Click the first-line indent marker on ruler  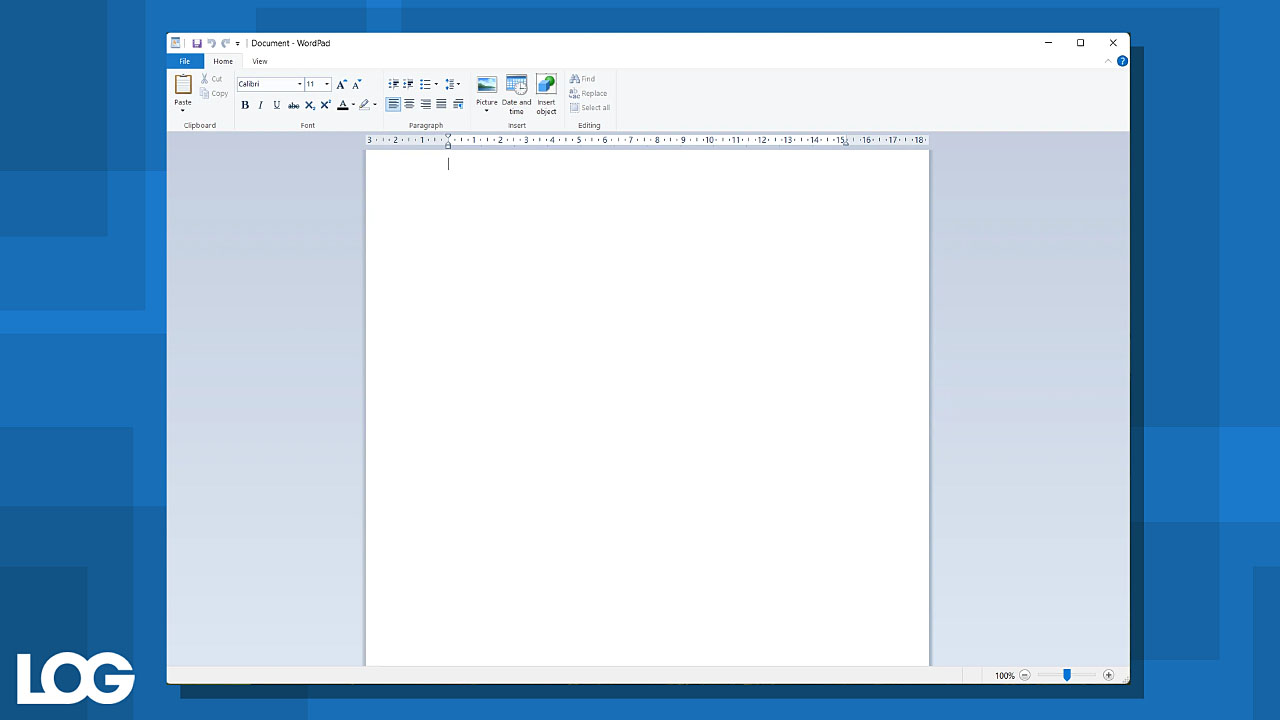pos(448,135)
